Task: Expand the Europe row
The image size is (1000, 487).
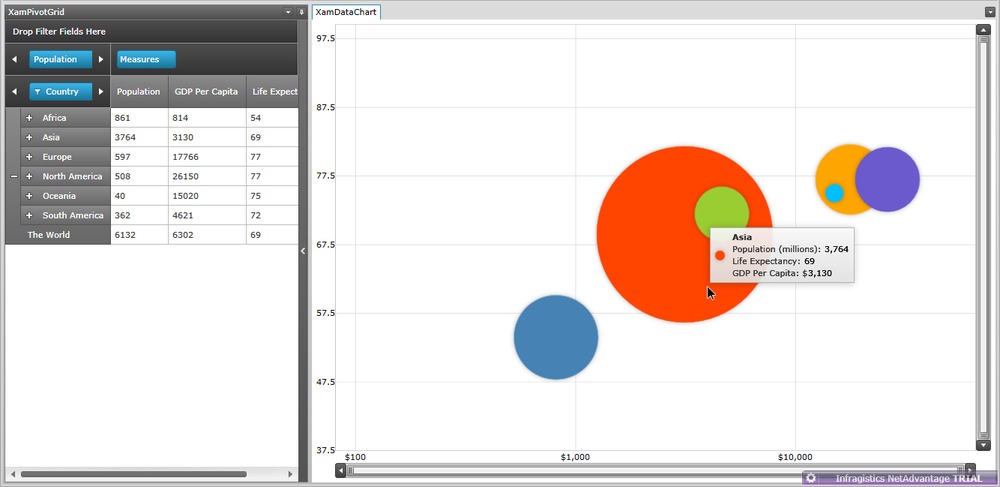Action: (29, 157)
